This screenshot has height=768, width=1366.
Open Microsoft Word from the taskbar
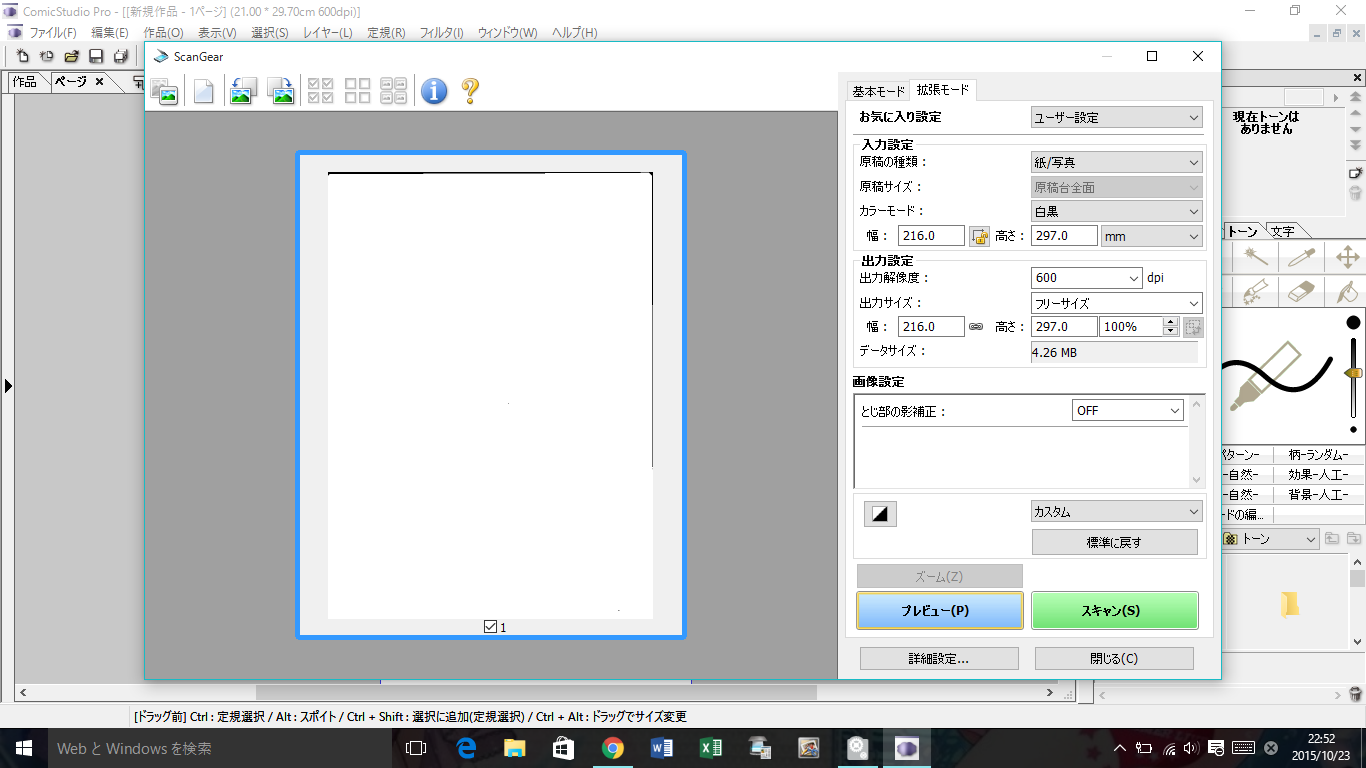(x=662, y=748)
